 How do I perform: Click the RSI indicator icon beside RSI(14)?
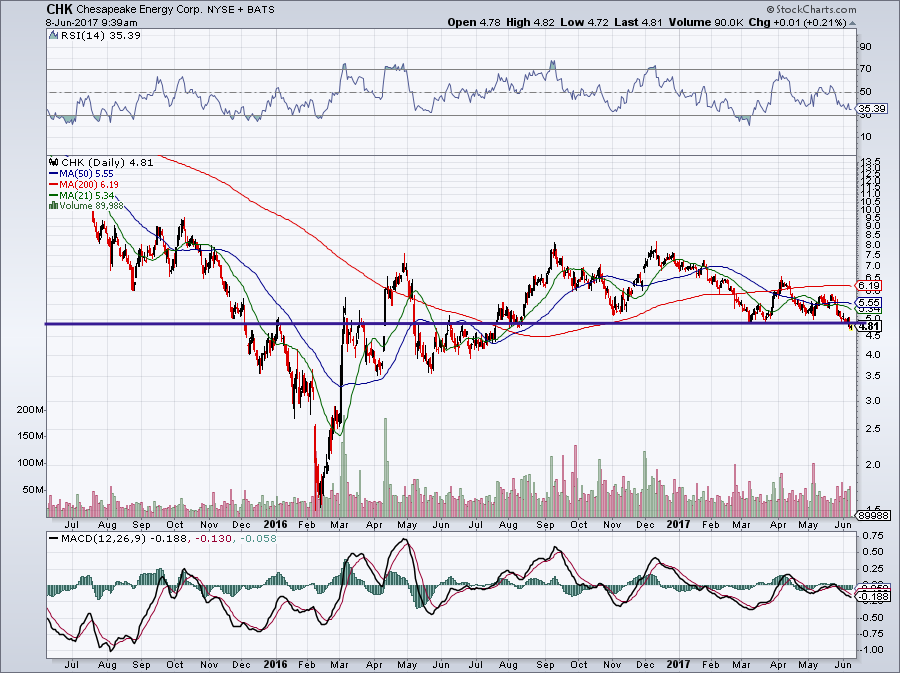point(53,36)
